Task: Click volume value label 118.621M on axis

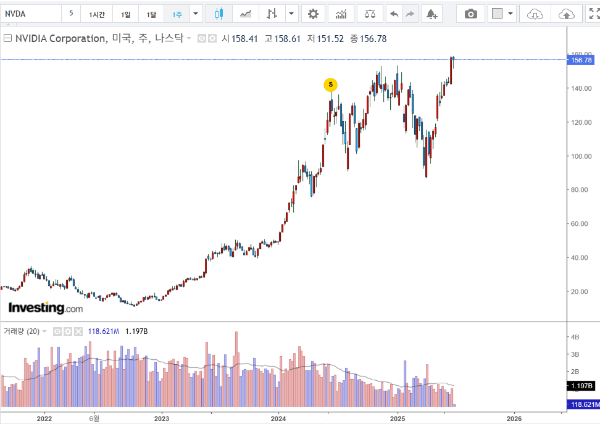Action: coord(583,404)
